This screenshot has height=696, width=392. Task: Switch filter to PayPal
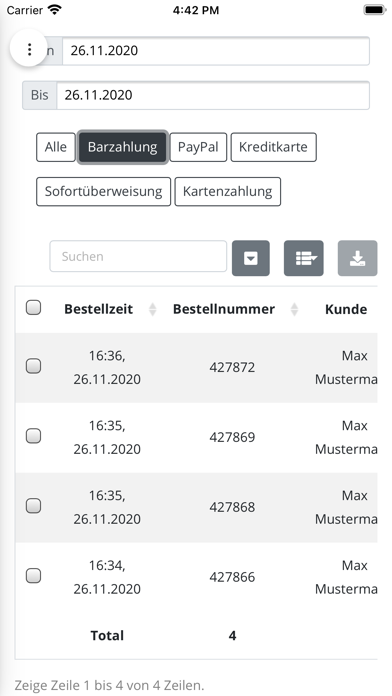point(198,147)
